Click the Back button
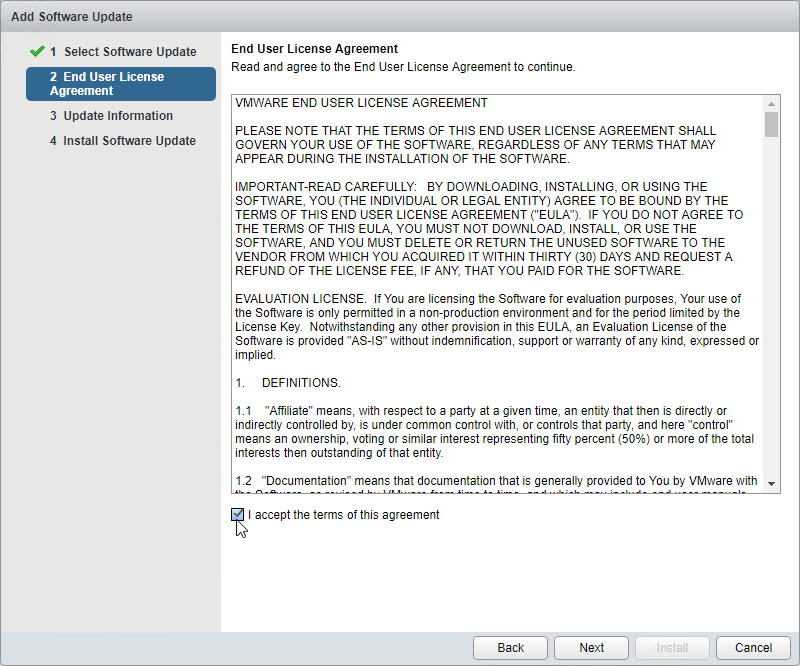 510,648
